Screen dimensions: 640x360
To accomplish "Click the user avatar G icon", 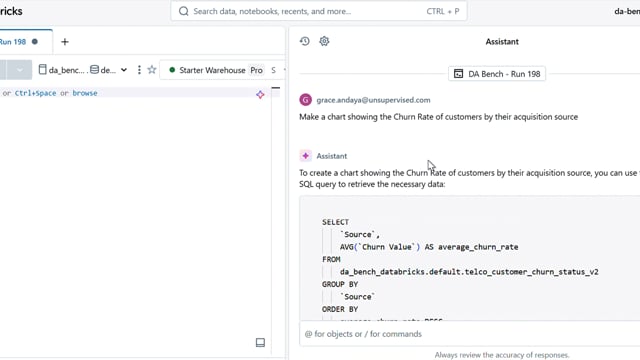I will pos(305,100).
